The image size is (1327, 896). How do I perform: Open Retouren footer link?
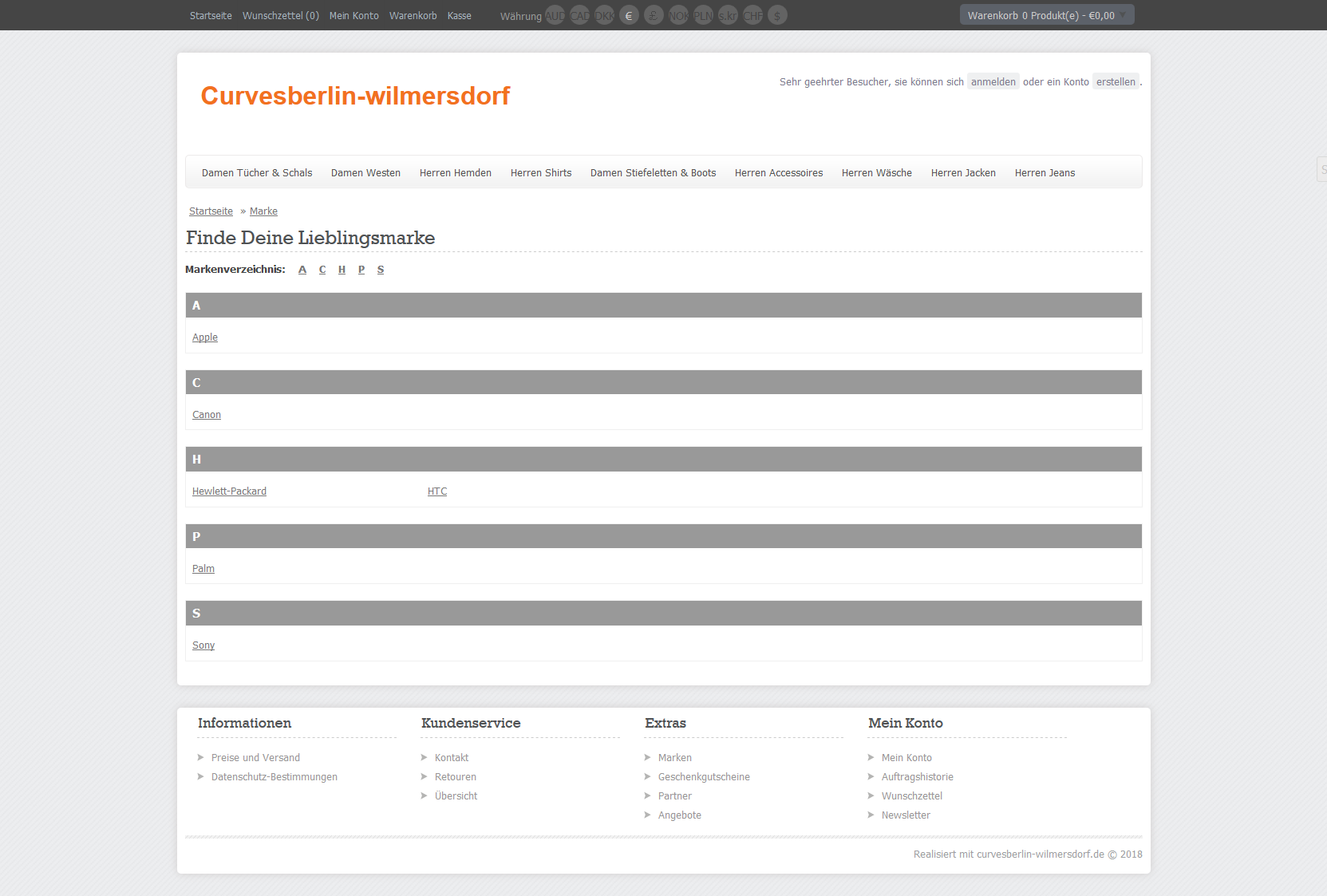pyautogui.click(x=456, y=776)
